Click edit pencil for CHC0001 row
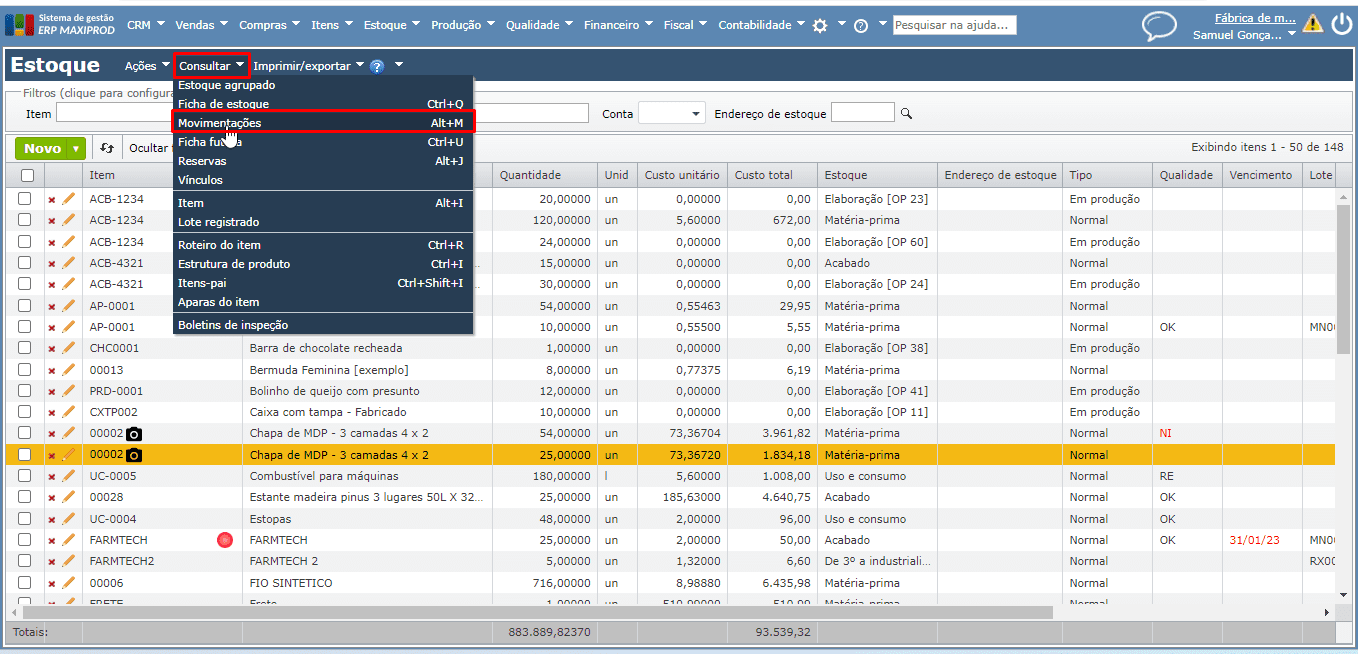The image size is (1358, 654). pyautogui.click(x=68, y=348)
